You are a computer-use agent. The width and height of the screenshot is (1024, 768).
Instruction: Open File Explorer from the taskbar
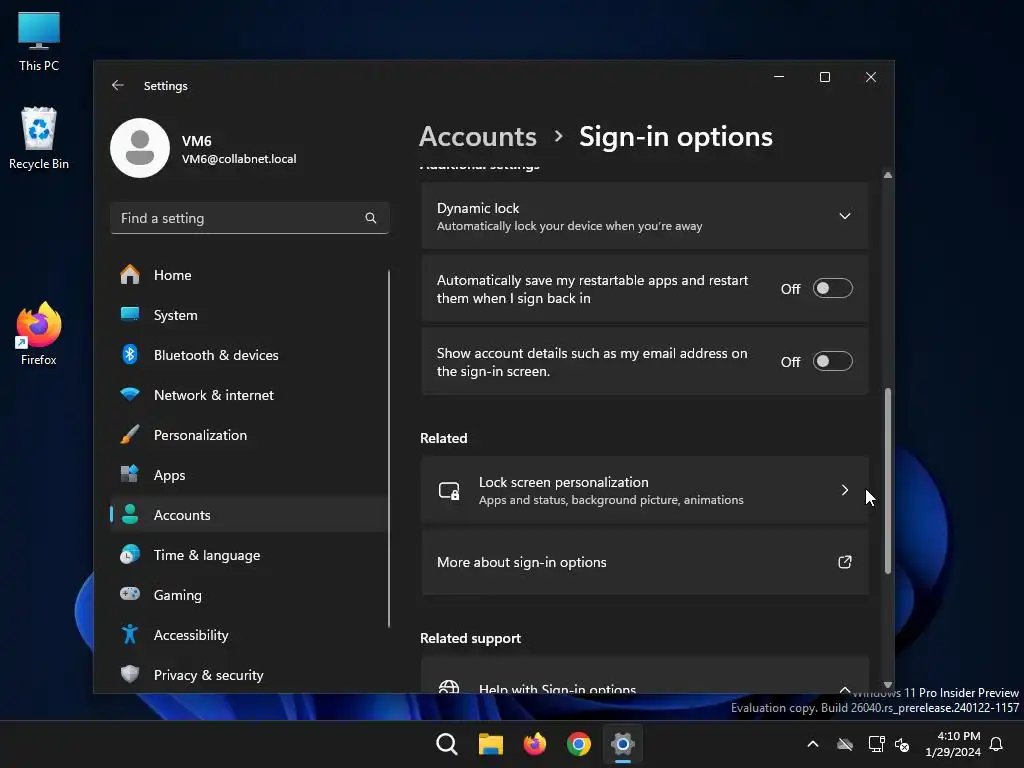coord(490,744)
